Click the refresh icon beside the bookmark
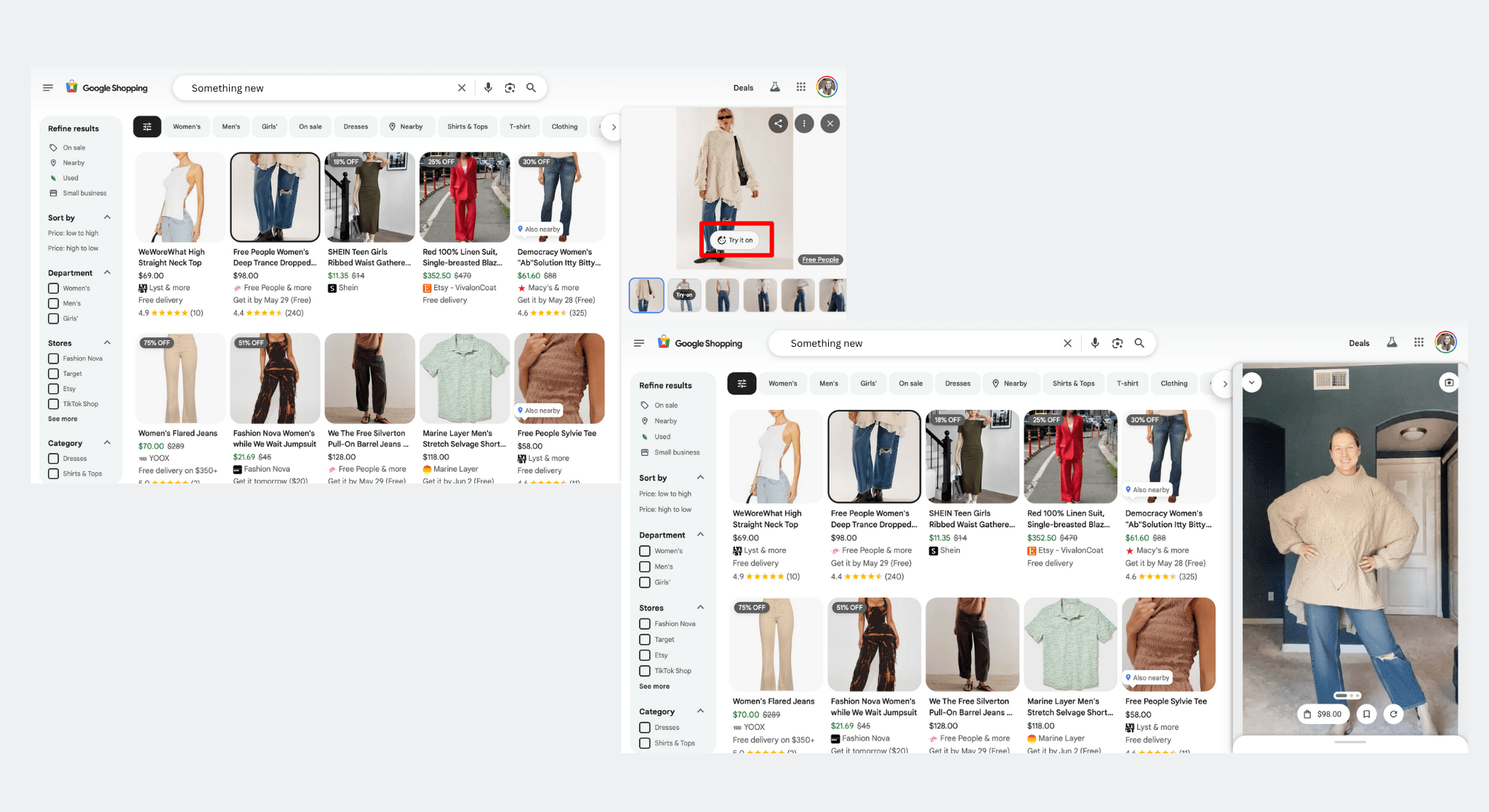This screenshot has width=1489, height=812. pyautogui.click(x=1393, y=714)
